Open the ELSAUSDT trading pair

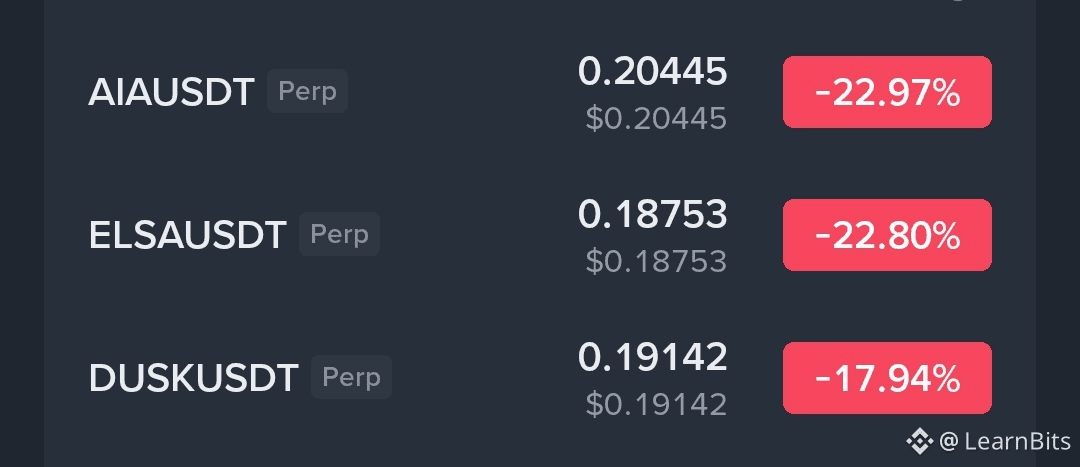point(188,236)
